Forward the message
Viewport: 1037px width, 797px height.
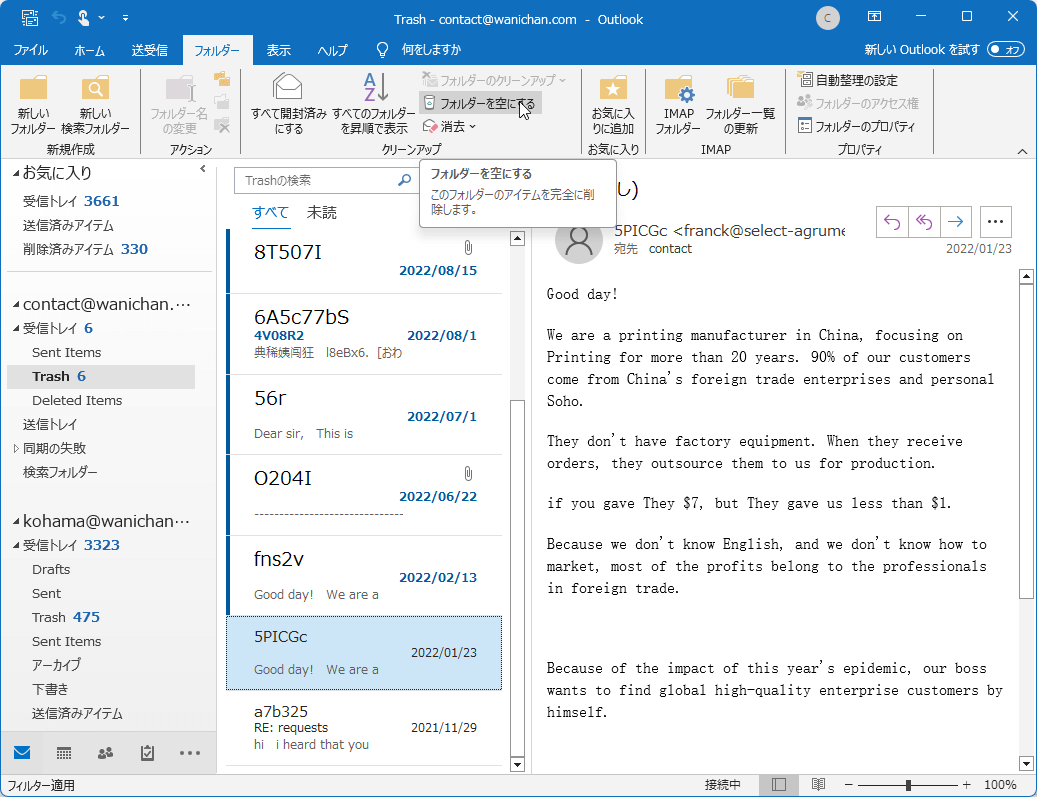955,222
